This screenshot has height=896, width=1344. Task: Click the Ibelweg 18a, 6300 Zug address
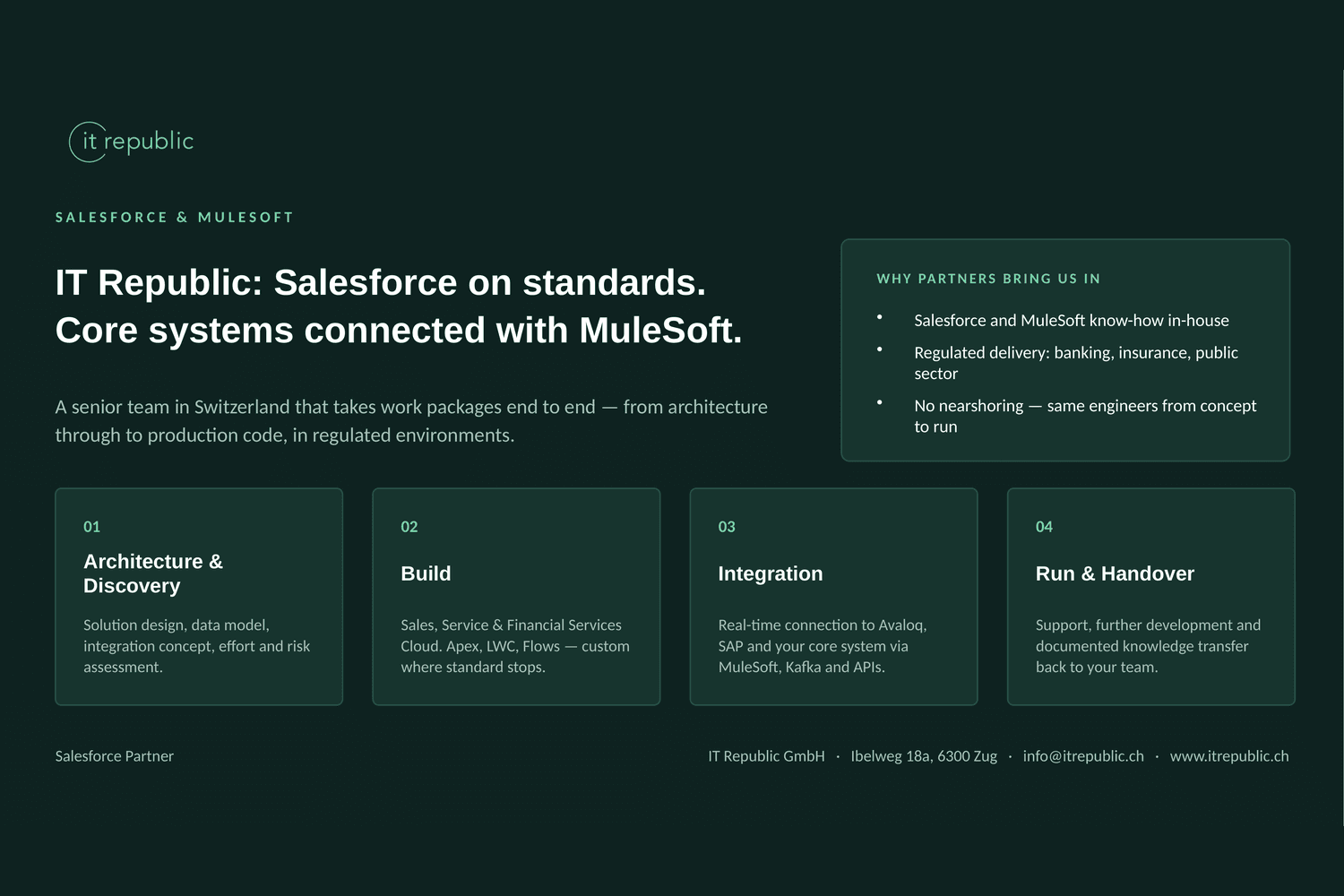tap(924, 756)
